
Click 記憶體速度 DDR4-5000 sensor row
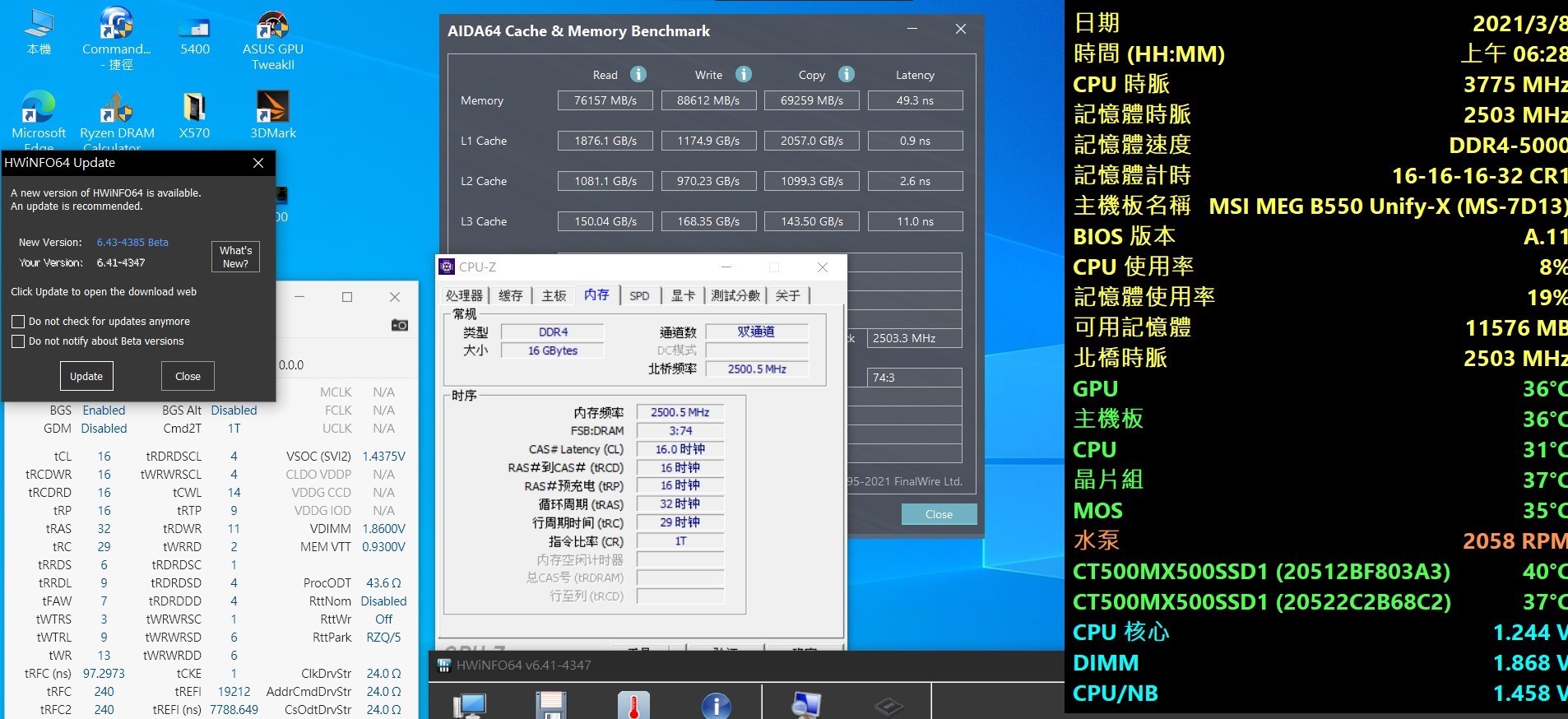[1320, 145]
